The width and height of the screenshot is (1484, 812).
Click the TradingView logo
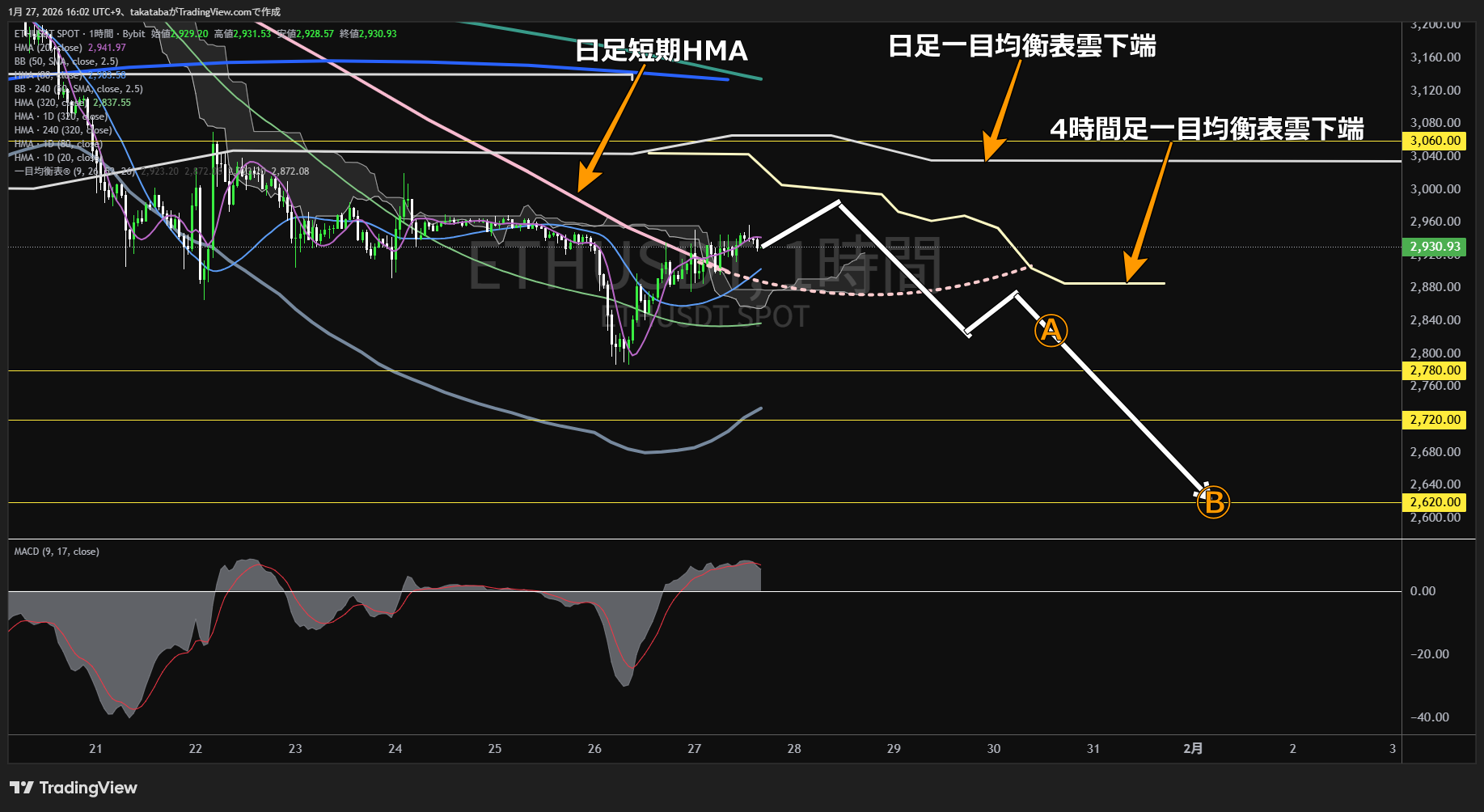[x=74, y=788]
